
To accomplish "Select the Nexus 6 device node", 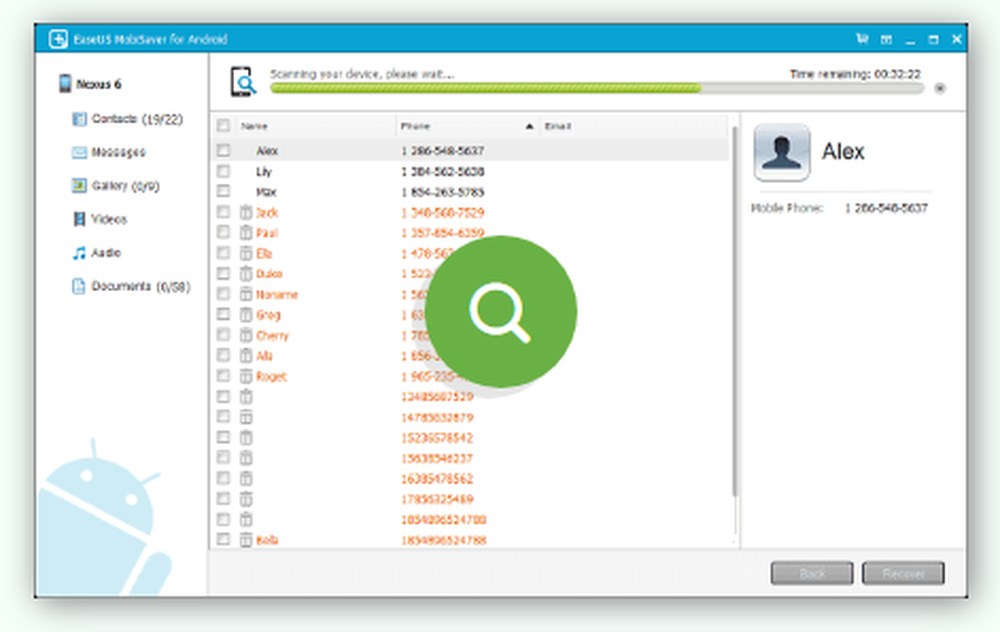I will coord(96,85).
